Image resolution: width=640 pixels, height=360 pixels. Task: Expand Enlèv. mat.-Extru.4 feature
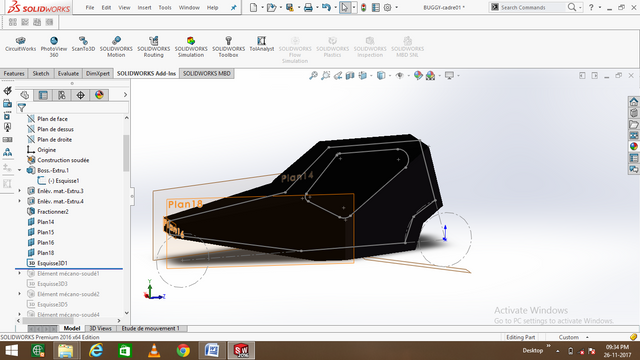pyautogui.click(x=19, y=201)
